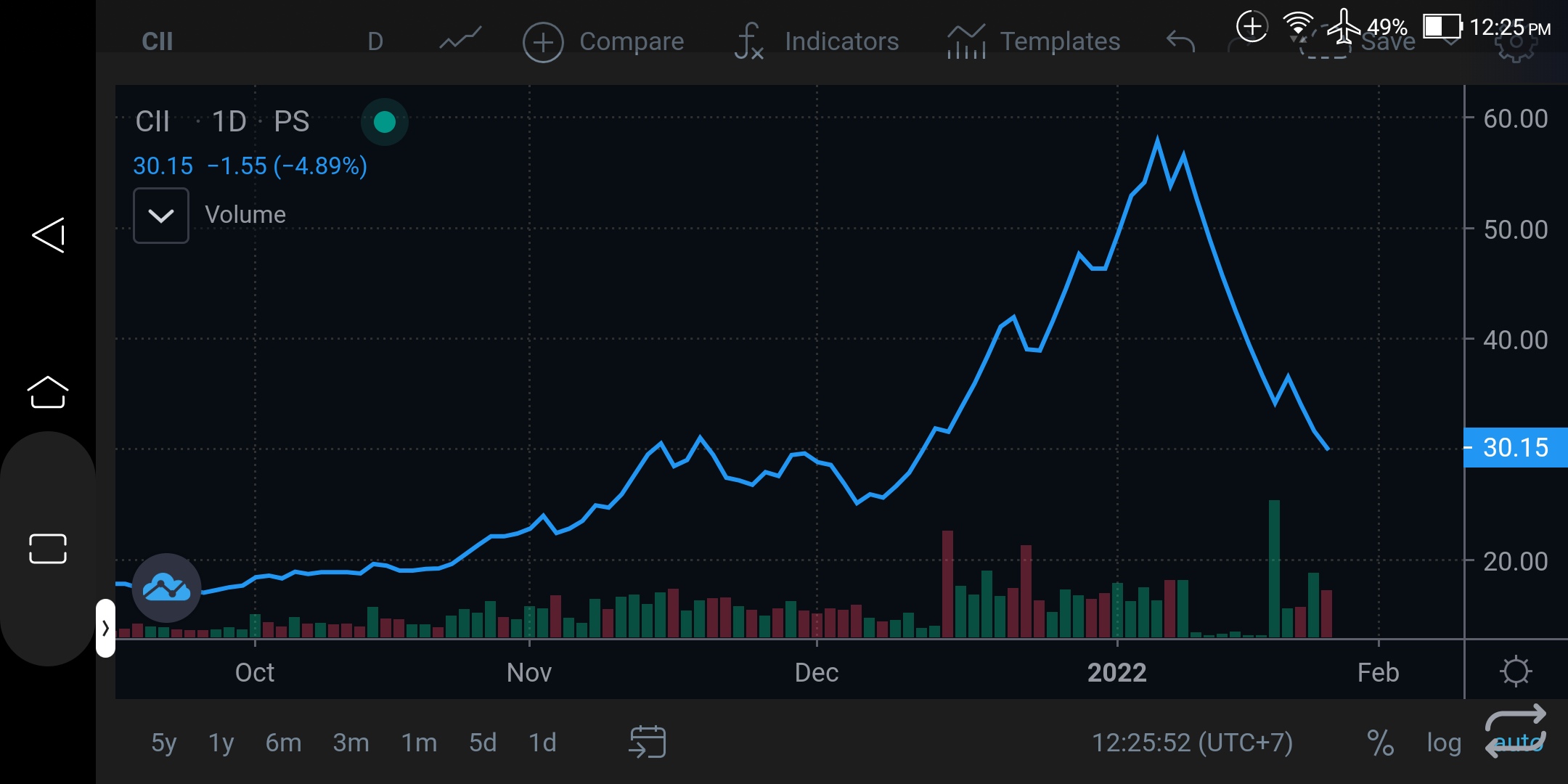The height and width of the screenshot is (784, 1568).
Task: Open indicator Templates
Action: 1034,41
